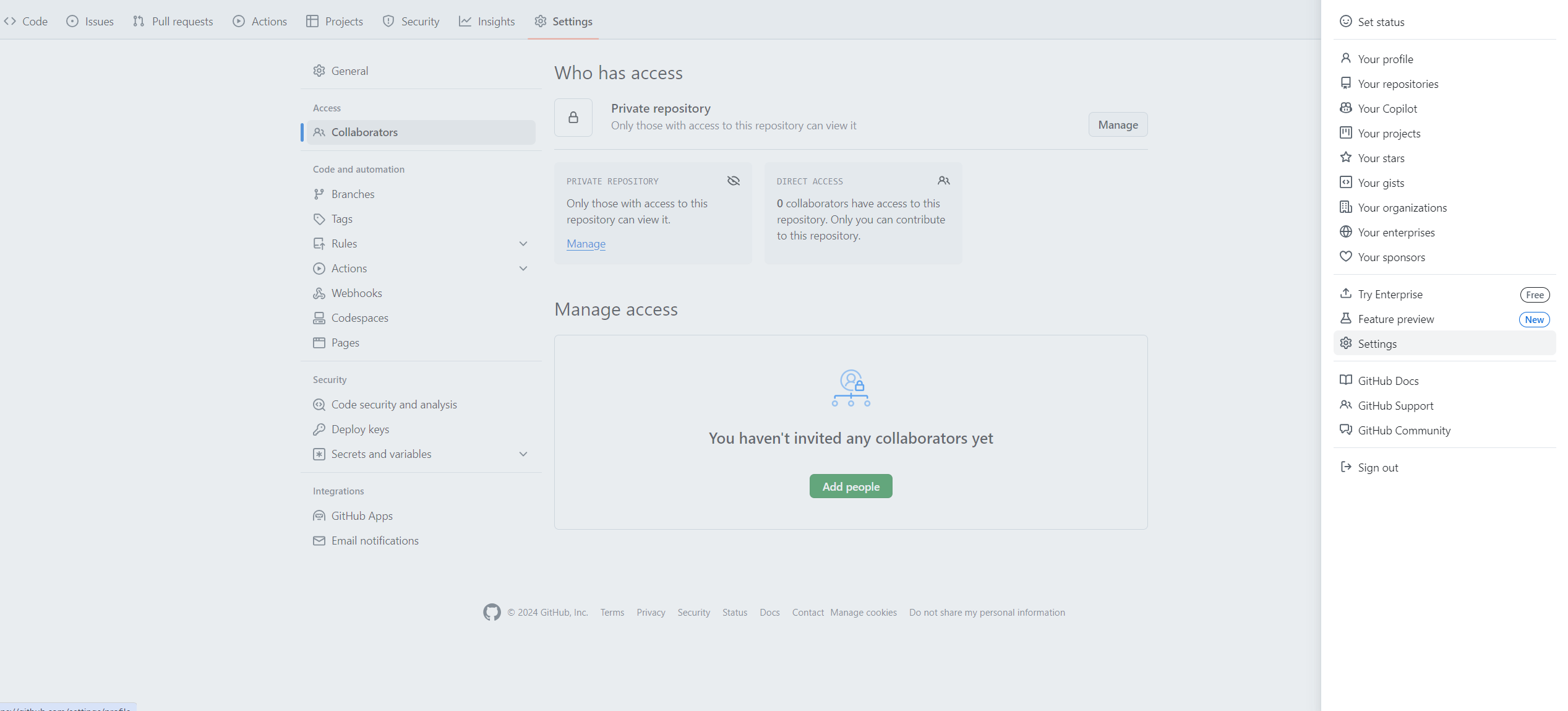This screenshot has height=711, width=1568.
Task: Sign out from the account menu
Action: [x=1377, y=467]
